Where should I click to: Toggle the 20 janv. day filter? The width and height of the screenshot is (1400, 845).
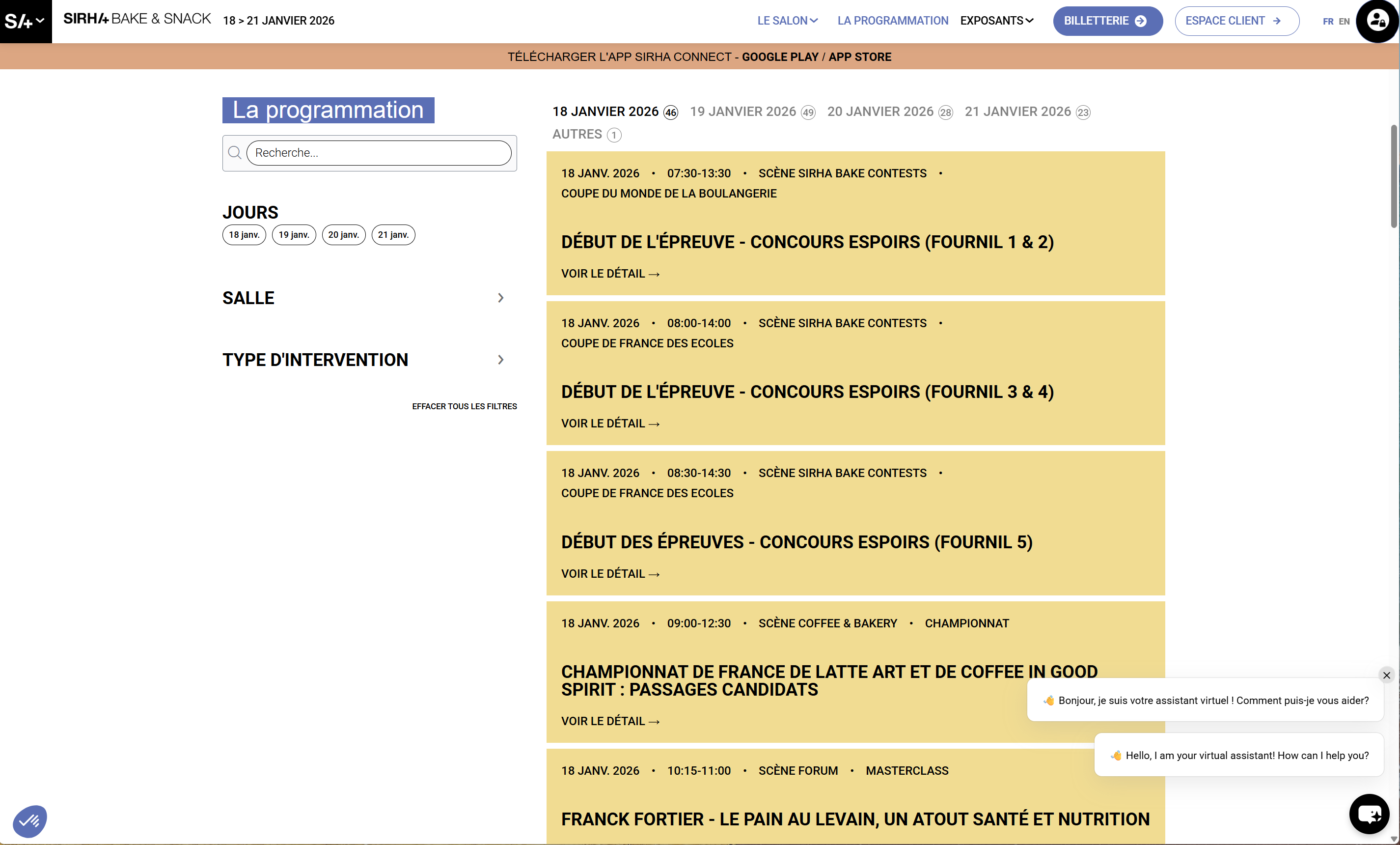coord(343,235)
